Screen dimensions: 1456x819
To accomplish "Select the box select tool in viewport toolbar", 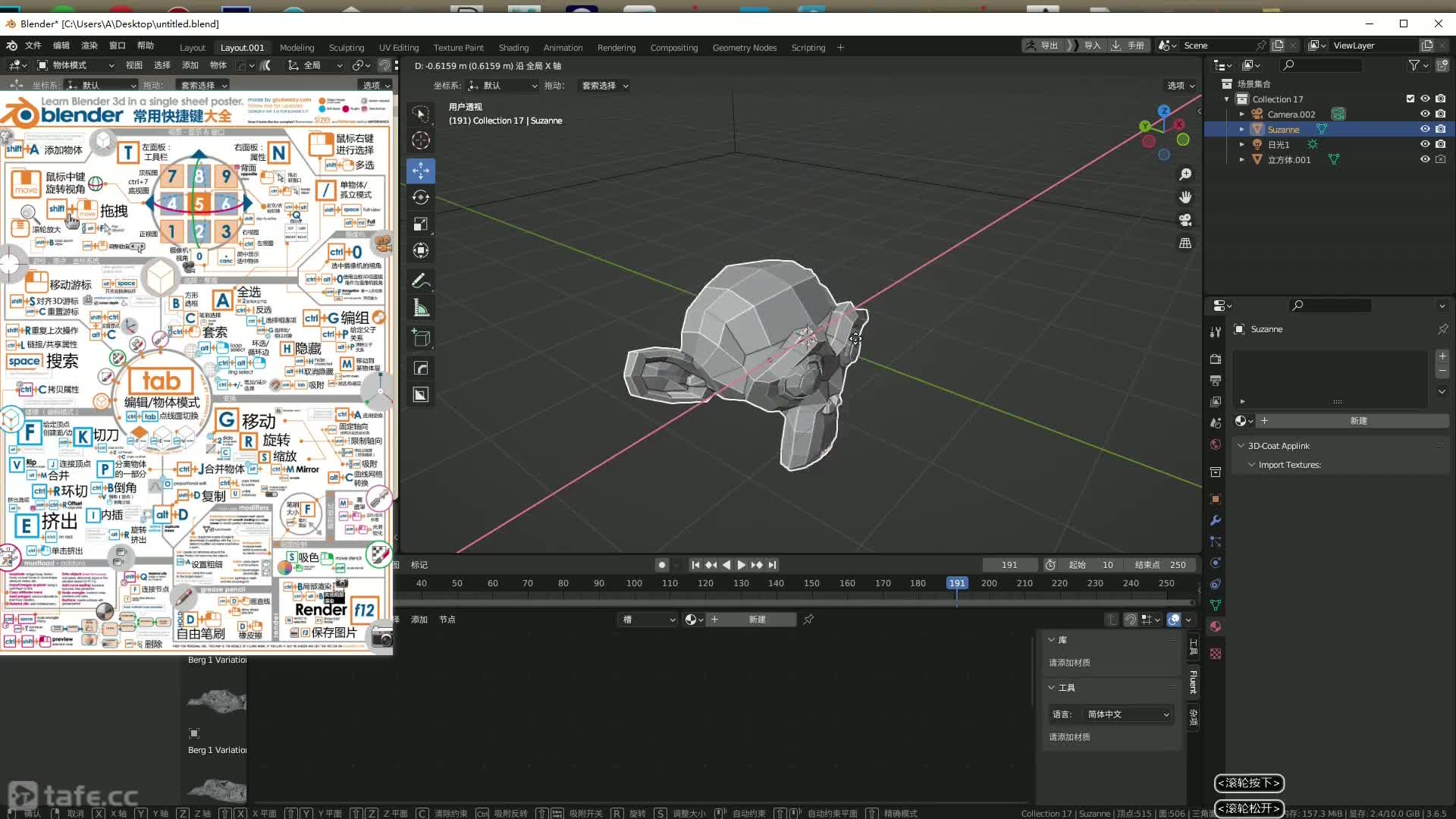I will click(x=421, y=114).
